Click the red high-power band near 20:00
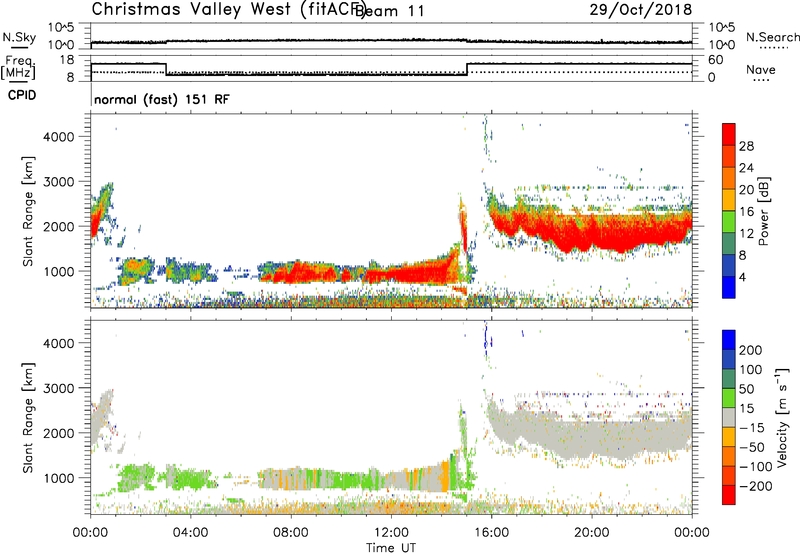 (x=592, y=230)
